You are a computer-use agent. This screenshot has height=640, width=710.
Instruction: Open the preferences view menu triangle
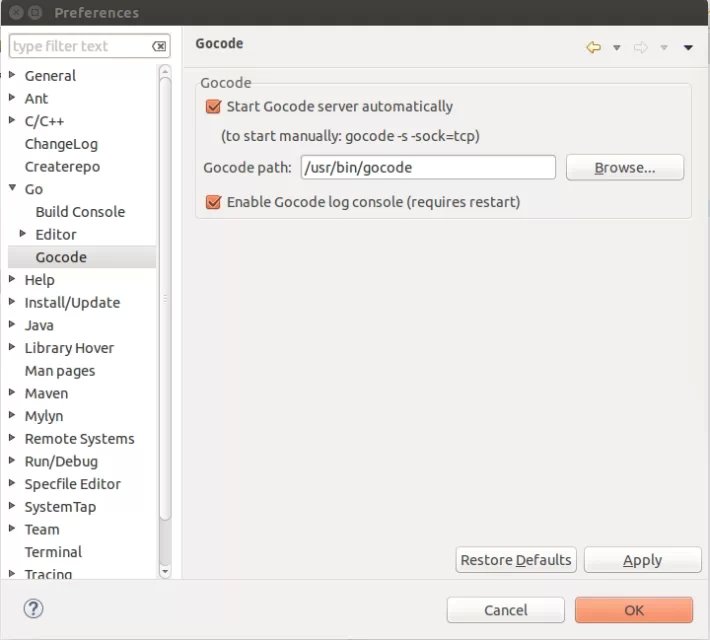click(x=688, y=48)
